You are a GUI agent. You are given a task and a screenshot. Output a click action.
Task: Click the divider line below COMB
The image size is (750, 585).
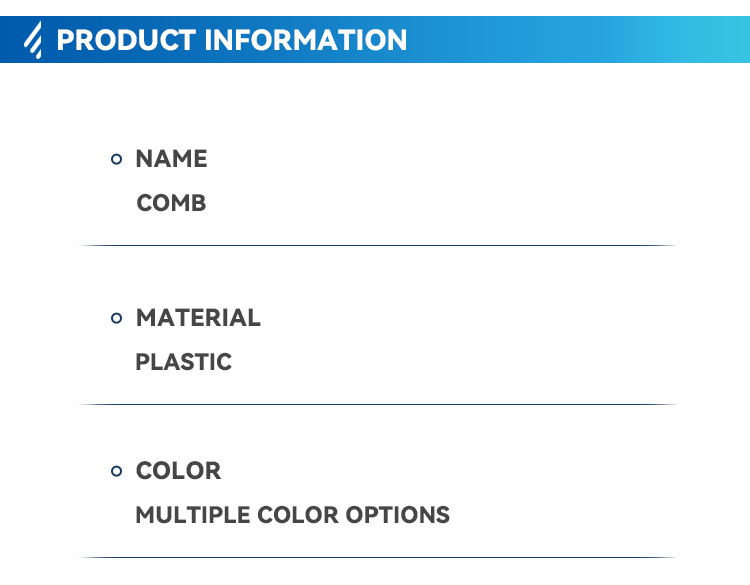tap(378, 245)
